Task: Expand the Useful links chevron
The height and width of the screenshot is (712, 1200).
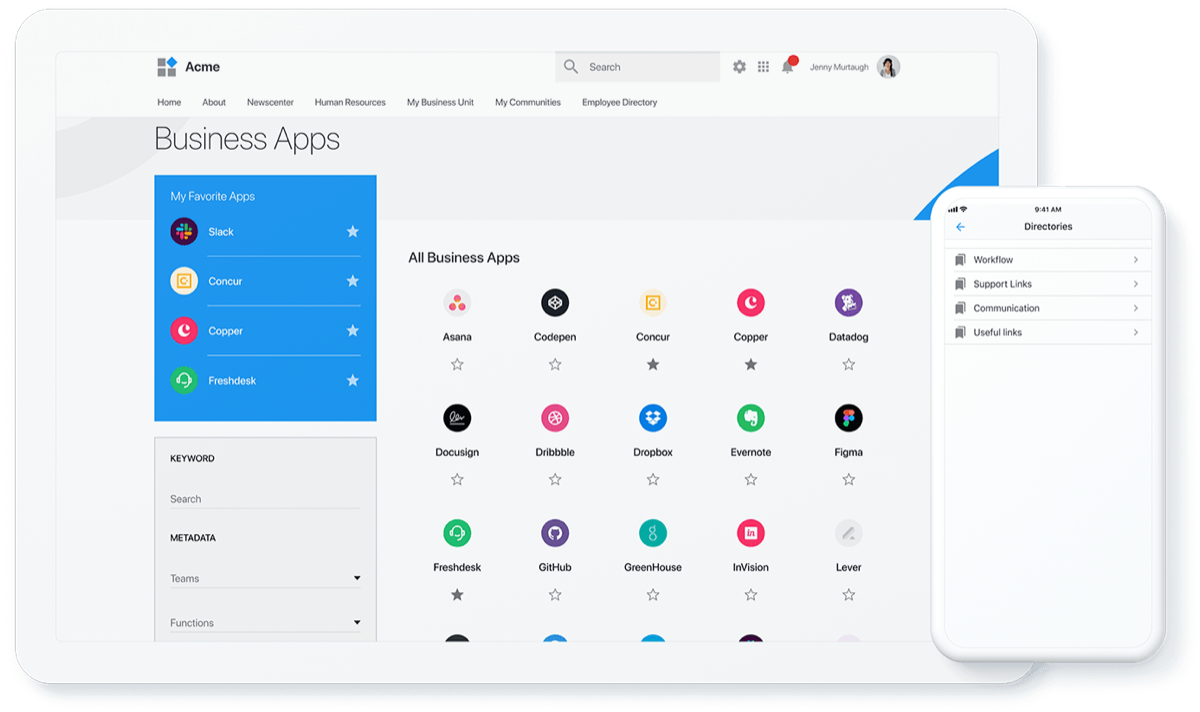Action: (x=1136, y=332)
